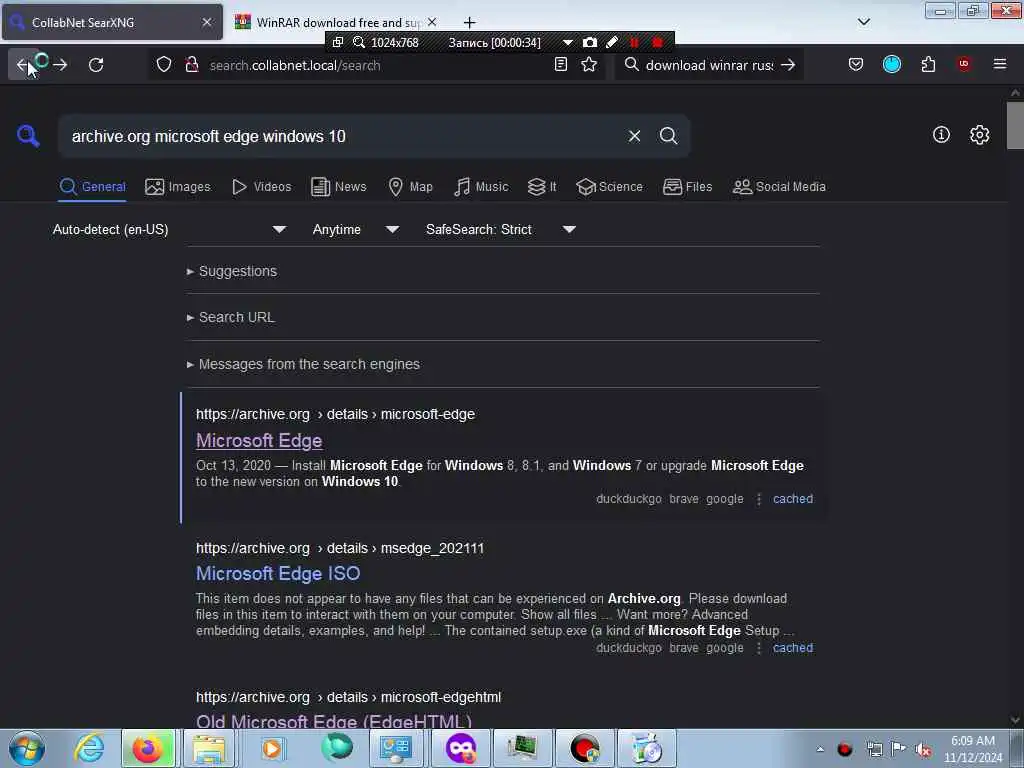Open SearXNG preferences gear icon
Viewport: 1024px width, 768px height.
pyautogui.click(x=979, y=135)
